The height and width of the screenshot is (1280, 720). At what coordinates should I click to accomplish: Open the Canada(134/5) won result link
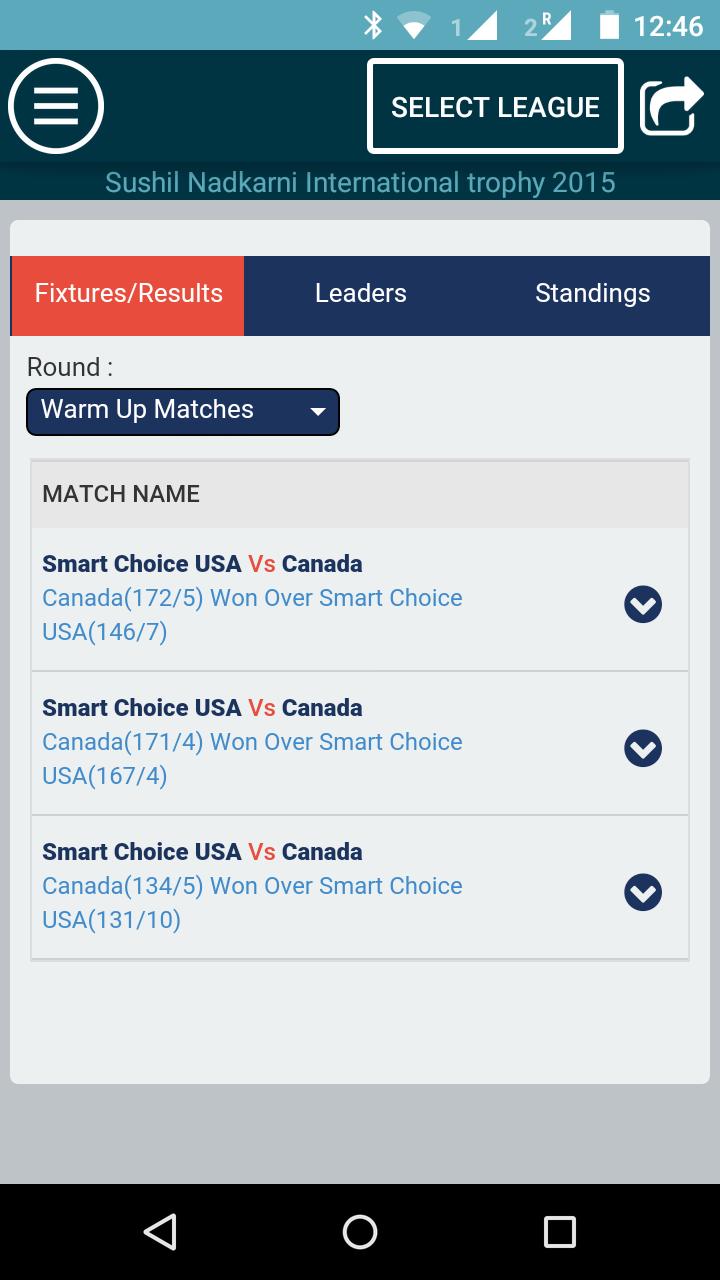point(252,902)
